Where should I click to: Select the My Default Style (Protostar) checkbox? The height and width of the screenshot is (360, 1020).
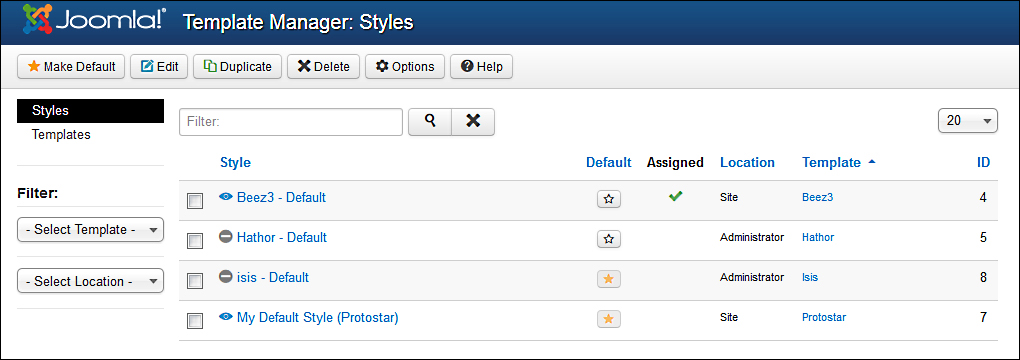click(195, 320)
